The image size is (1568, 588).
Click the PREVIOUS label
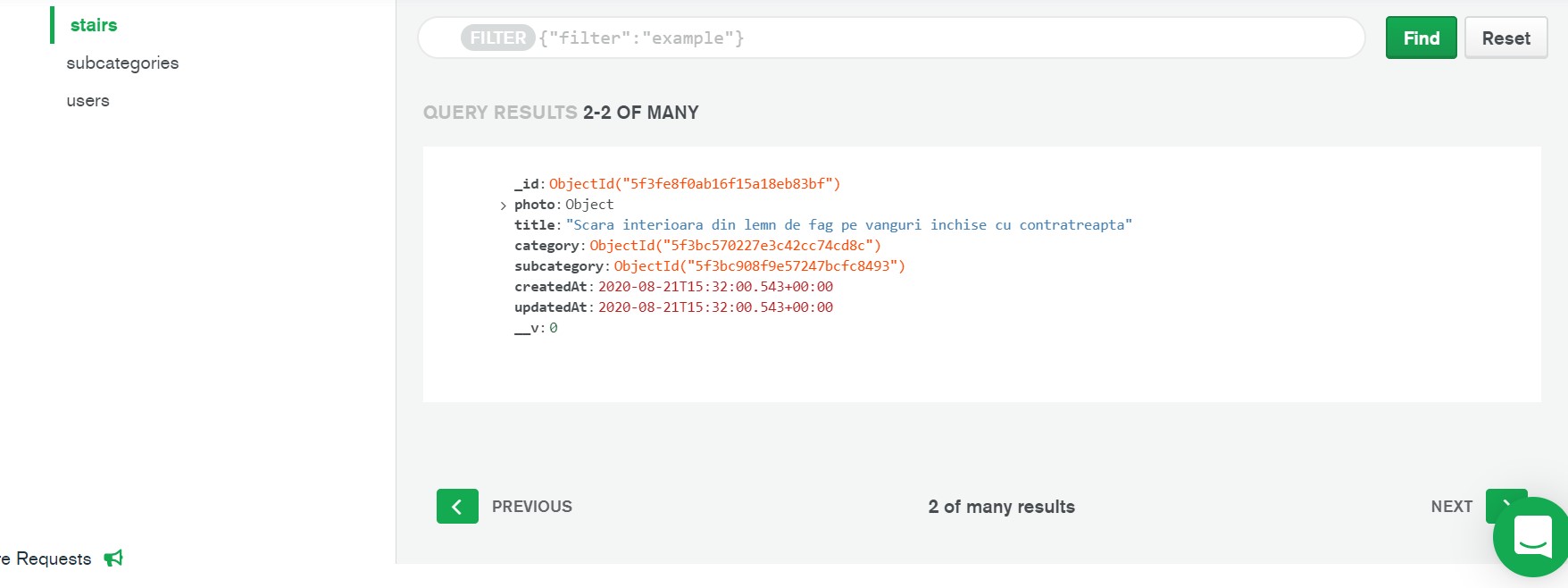(x=532, y=507)
